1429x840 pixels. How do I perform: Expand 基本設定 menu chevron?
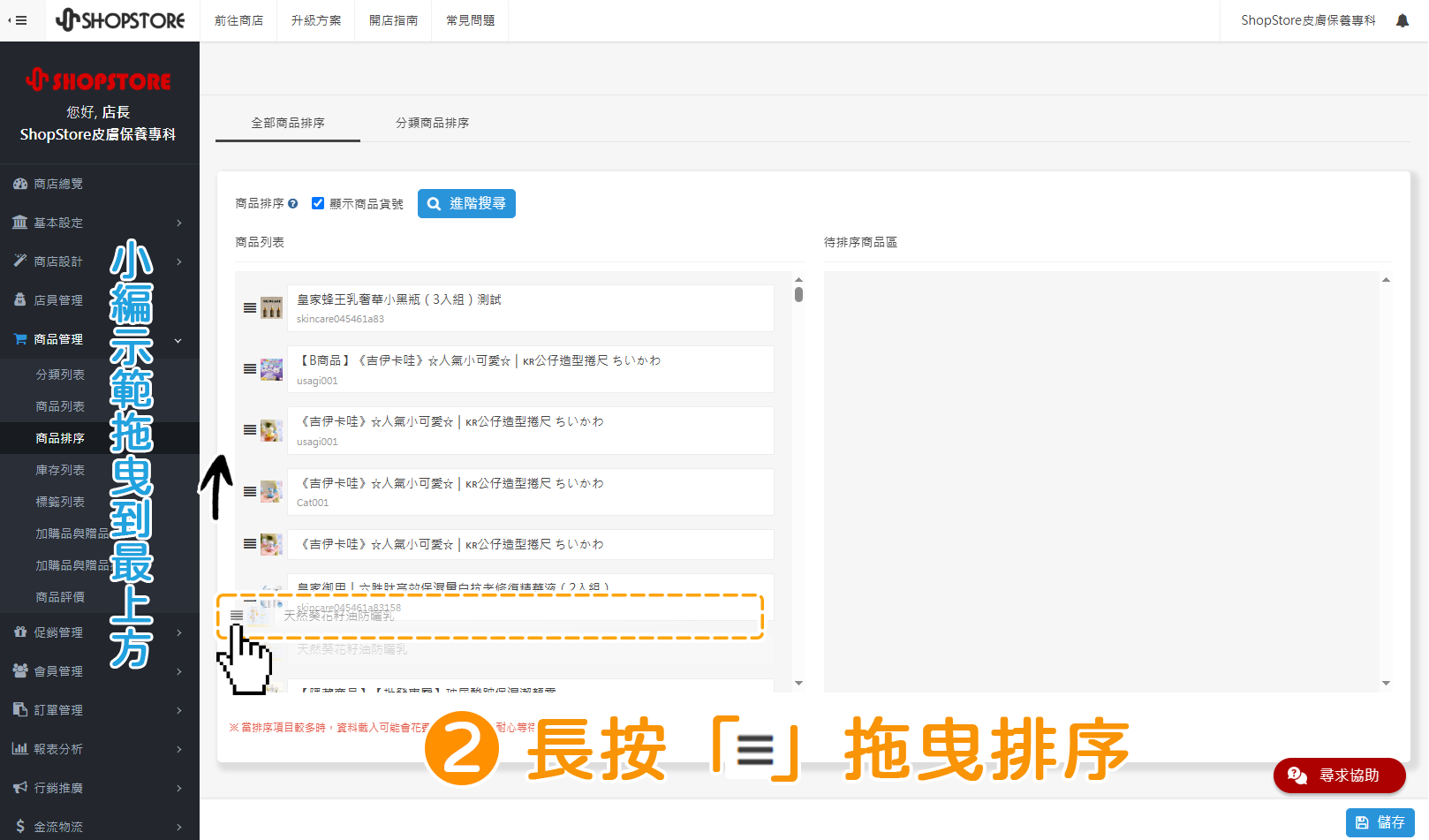179,223
